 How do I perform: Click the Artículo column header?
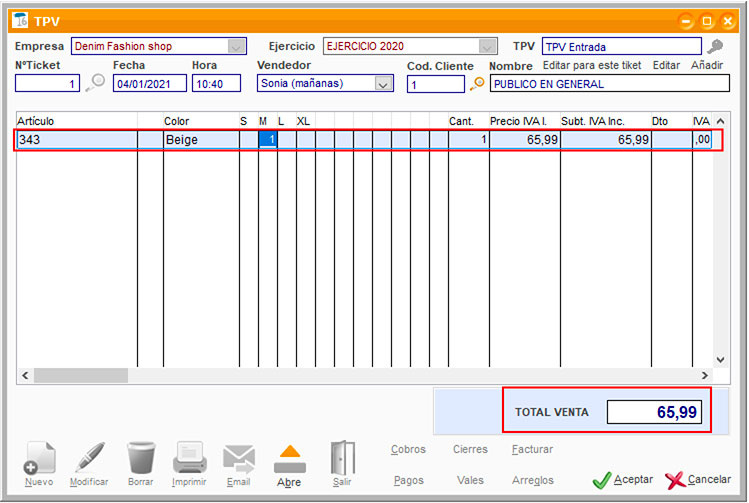pyautogui.click(x=77, y=121)
